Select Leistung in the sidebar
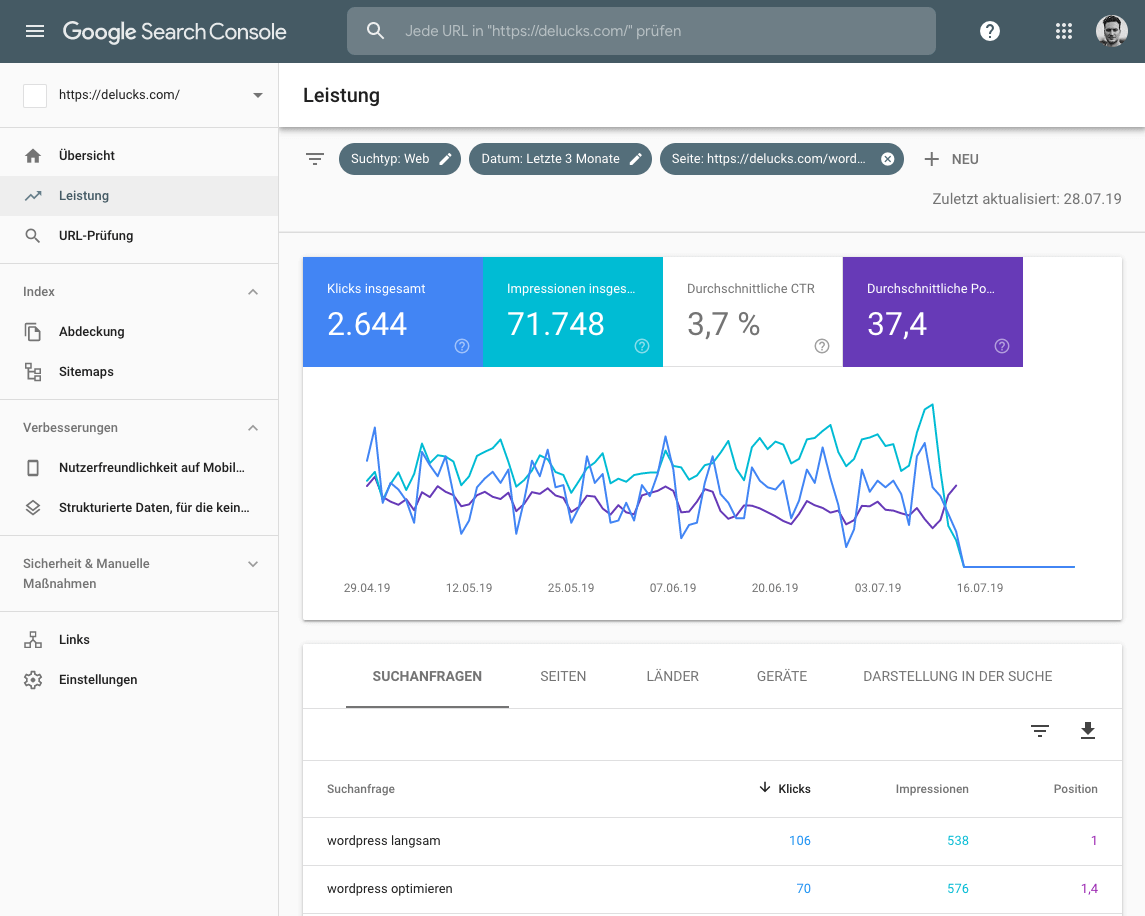This screenshot has height=916, width=1145. coord(139,196)
